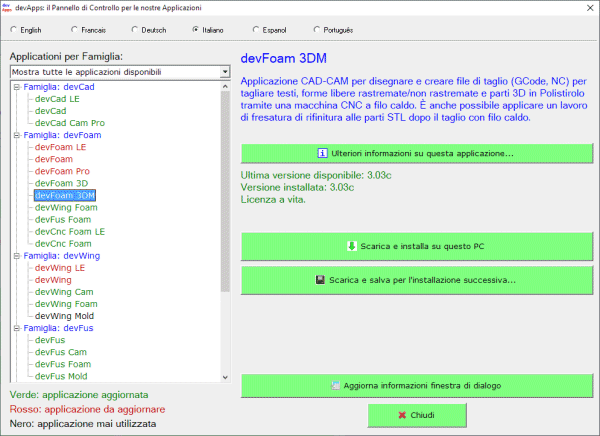Collapse the Famiglia: devCad tree node
Image resolution: width=600 pixels, height=436 pixels.
click(16, 87)
